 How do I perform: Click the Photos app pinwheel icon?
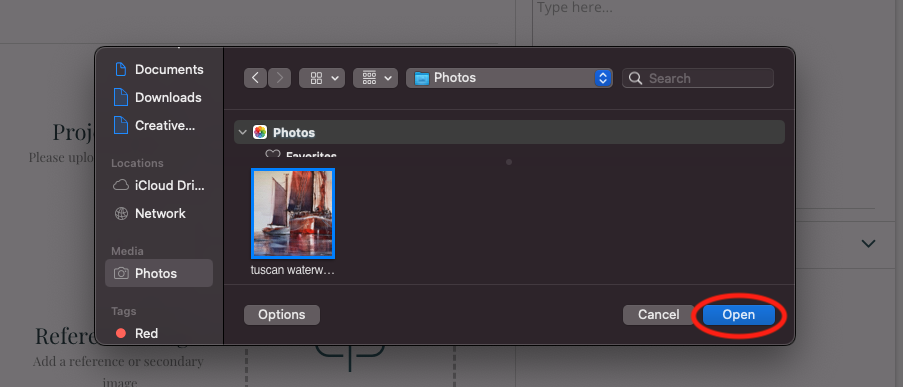click(260, 132)
